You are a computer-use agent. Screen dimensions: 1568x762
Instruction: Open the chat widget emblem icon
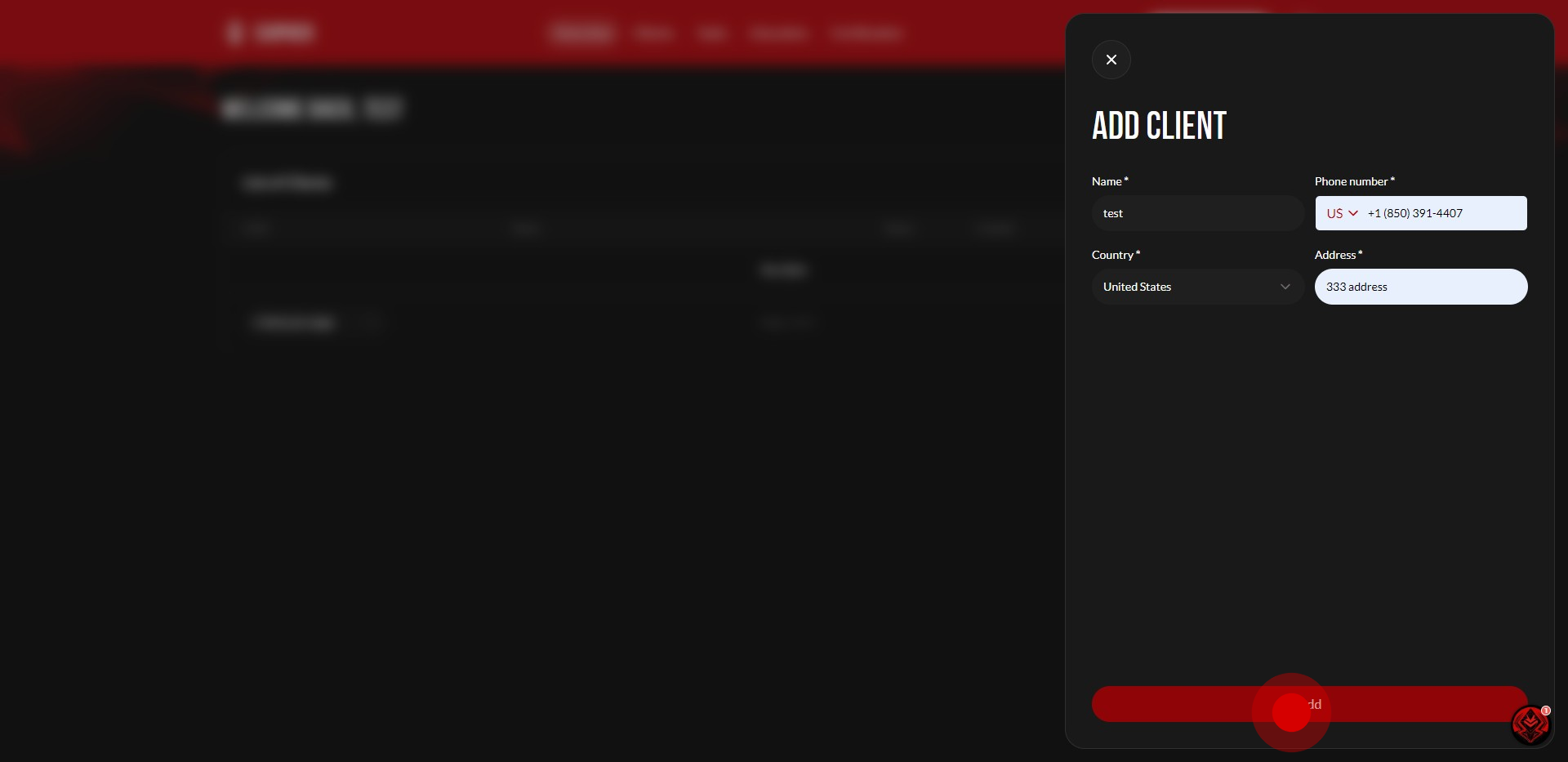click(x=1530, y=724)
